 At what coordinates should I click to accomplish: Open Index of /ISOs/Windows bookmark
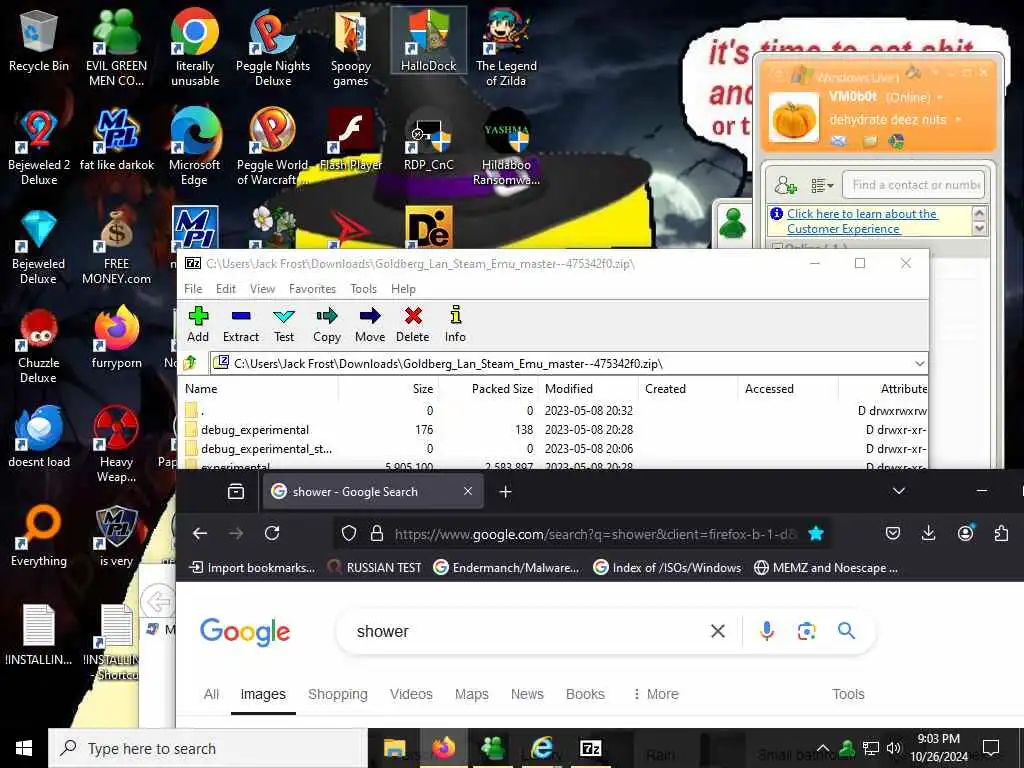pos(667,568)
